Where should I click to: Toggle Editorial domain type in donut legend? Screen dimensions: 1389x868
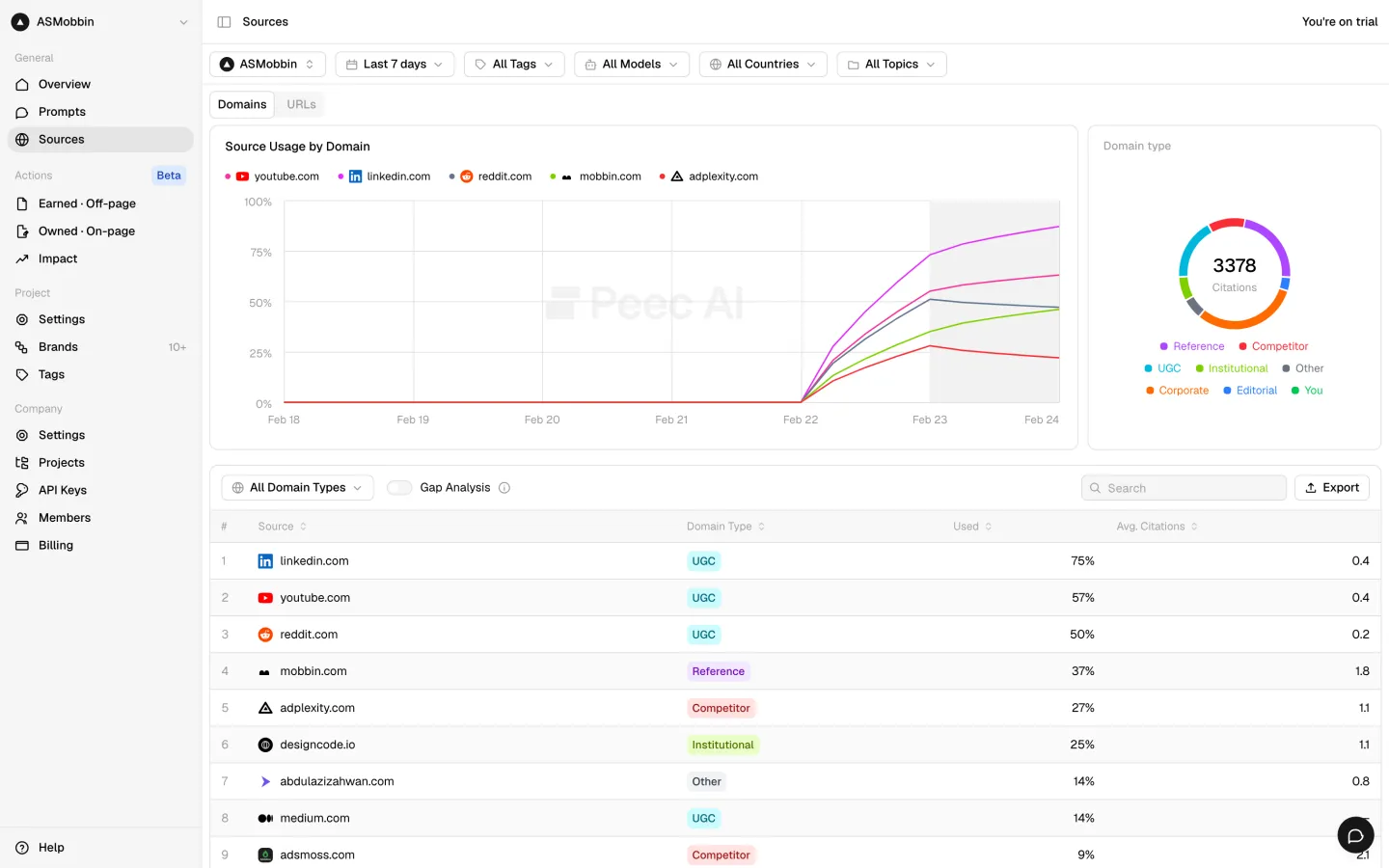point(1250,391)
